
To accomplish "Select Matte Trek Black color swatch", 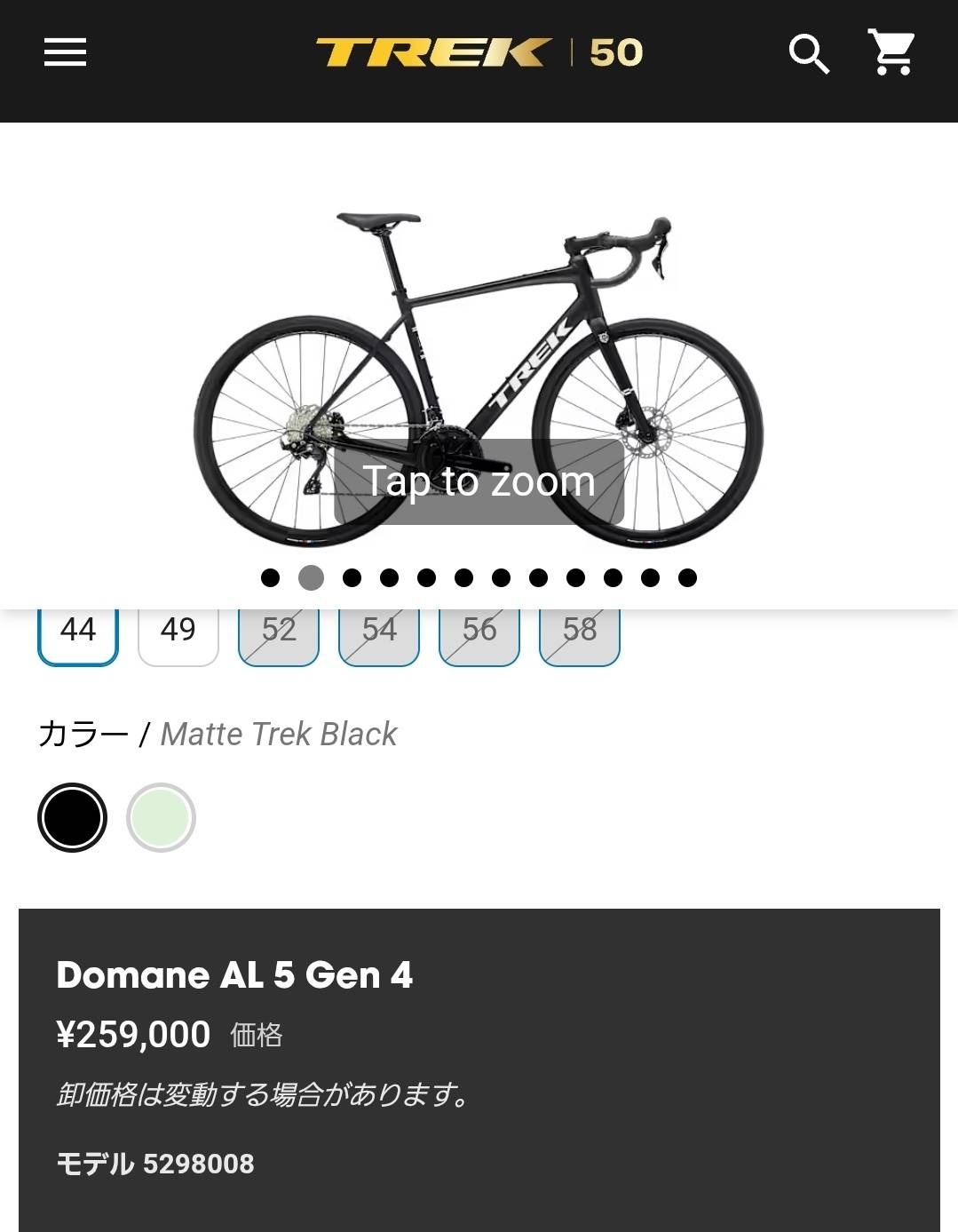I will click(72, 817).
